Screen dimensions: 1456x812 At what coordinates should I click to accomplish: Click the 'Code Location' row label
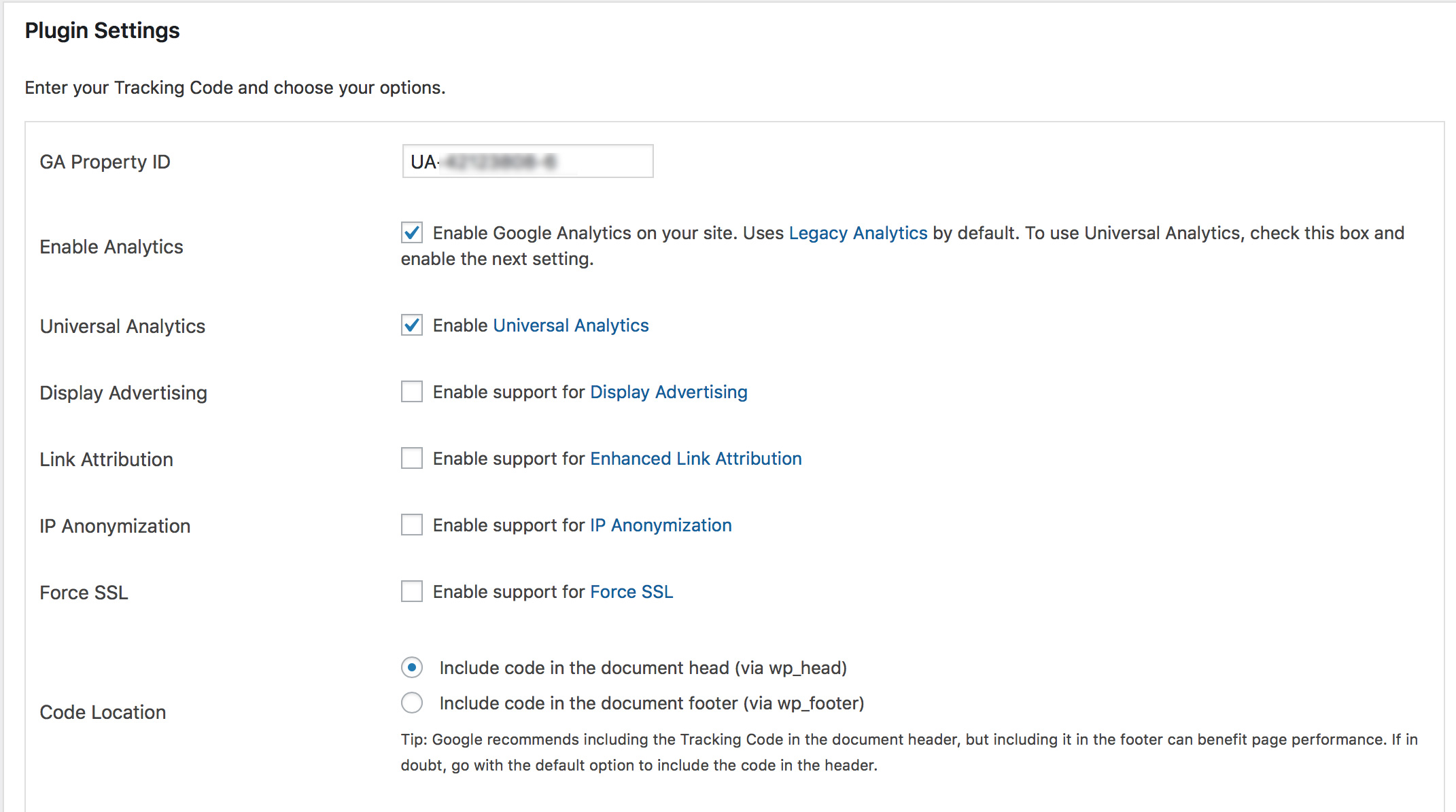[103, 712]
